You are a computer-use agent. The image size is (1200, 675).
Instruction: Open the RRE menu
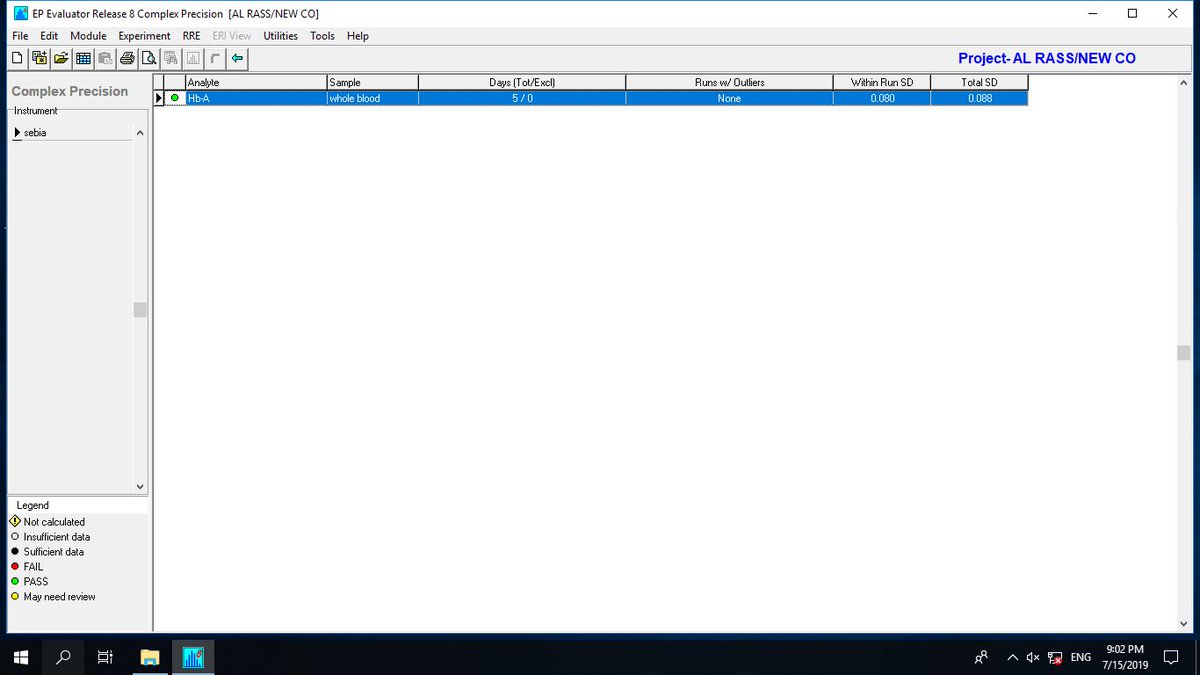coord(191,35)
